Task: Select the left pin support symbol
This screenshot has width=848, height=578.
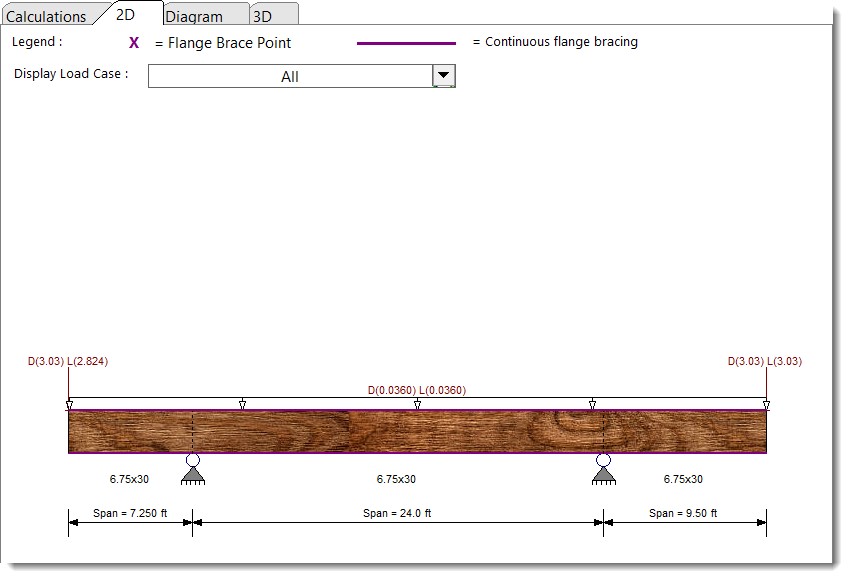Action: 193,469
